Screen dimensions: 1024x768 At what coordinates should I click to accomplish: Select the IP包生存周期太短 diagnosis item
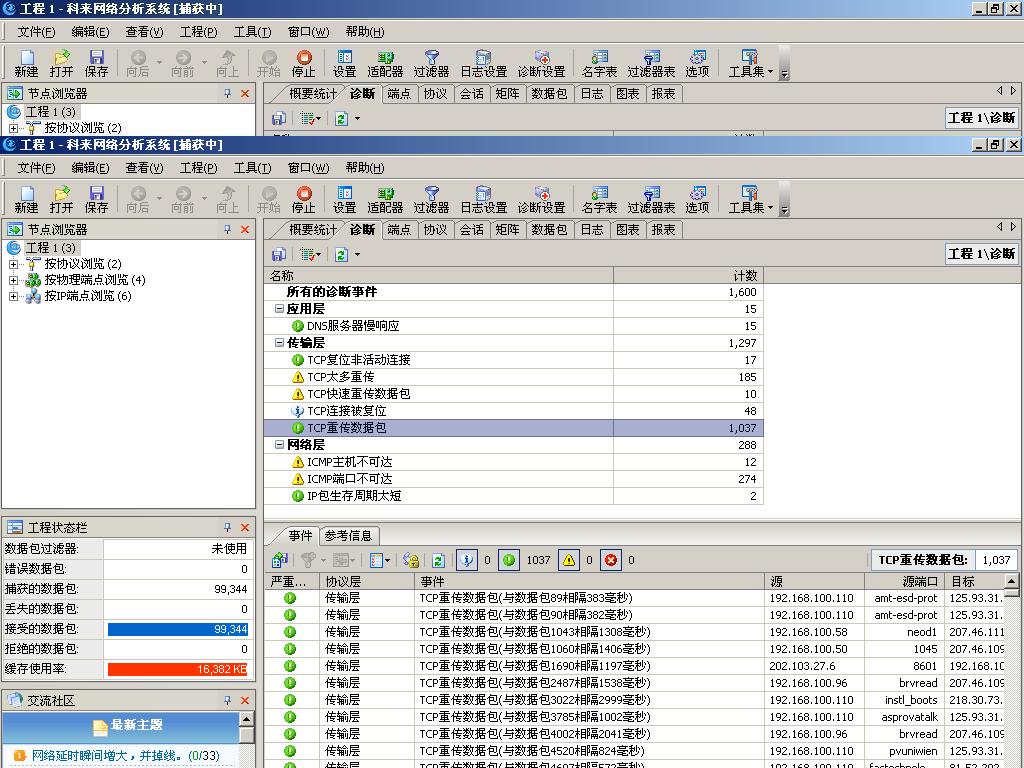353,496
